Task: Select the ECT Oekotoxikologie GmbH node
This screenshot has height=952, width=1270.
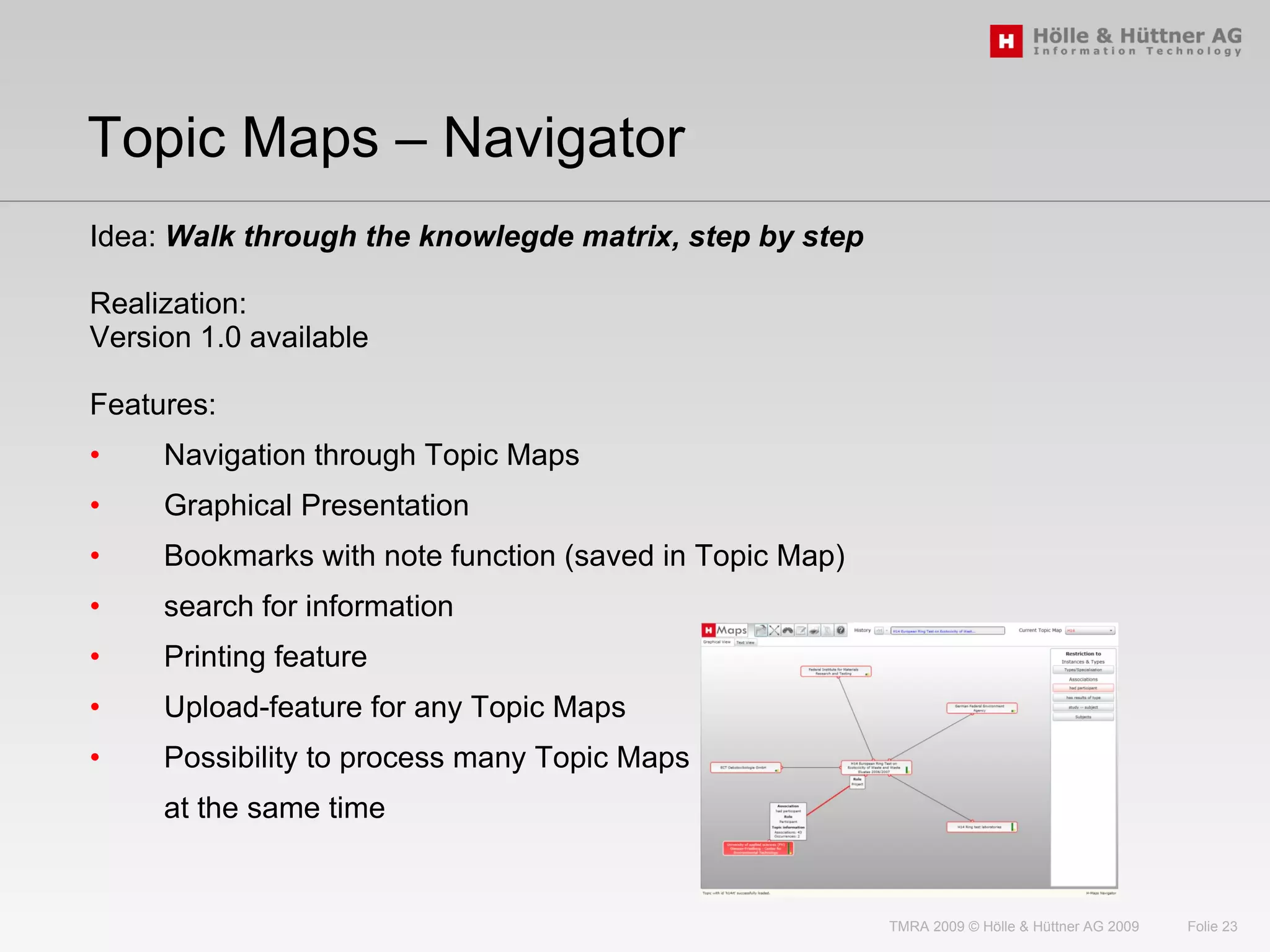Action: click(x=745, y=768)
